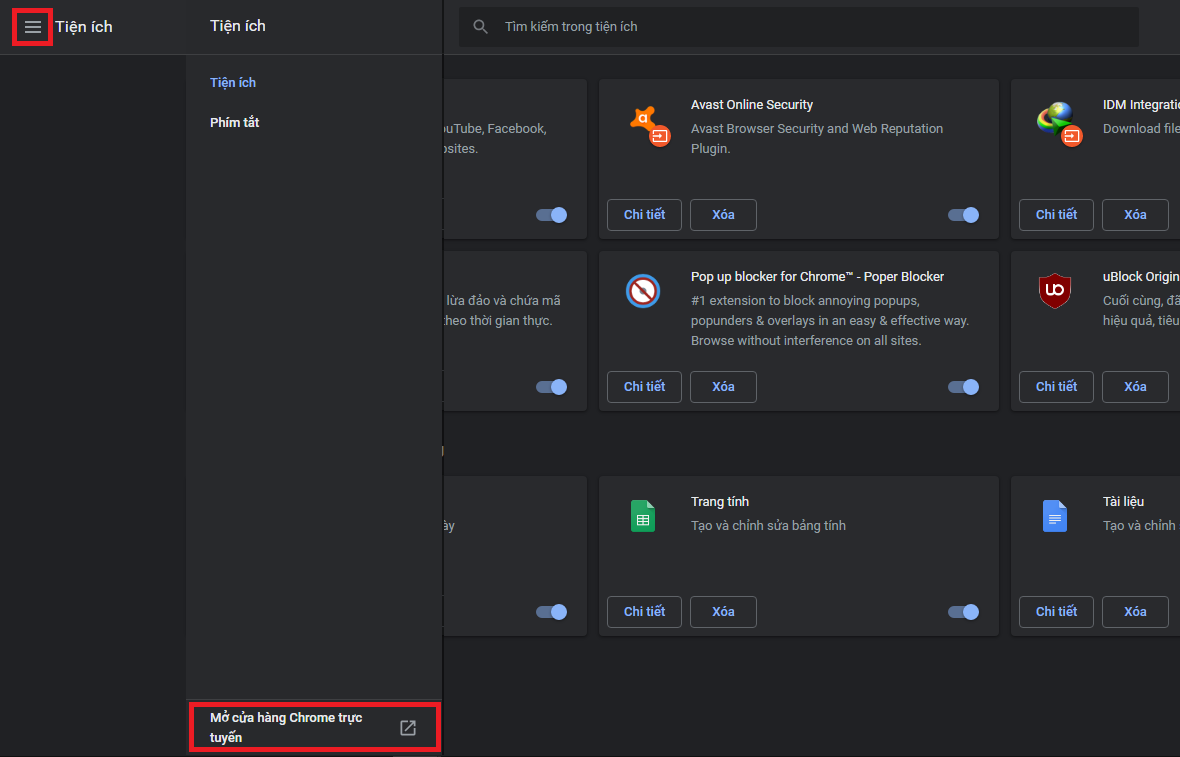Viewport: 1180px width, 757px height.
Task: Click the search magnifier icon
Action: pyautogui.click(x=480, y=27)
